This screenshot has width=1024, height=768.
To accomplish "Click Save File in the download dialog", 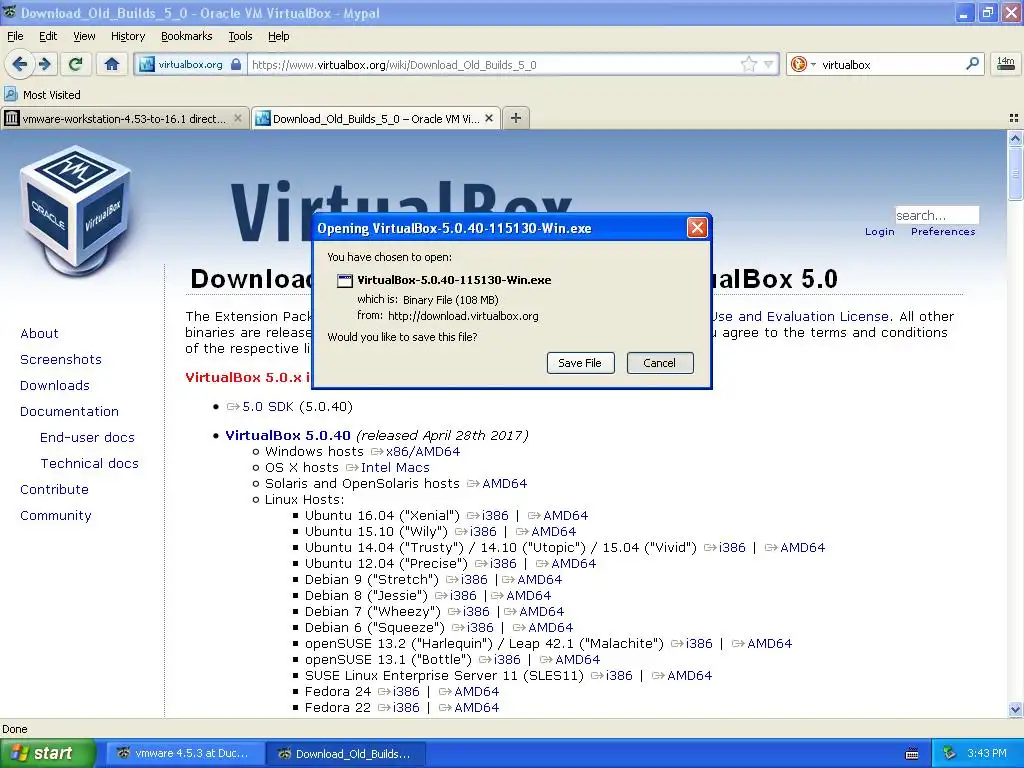I will coord(580,363).
